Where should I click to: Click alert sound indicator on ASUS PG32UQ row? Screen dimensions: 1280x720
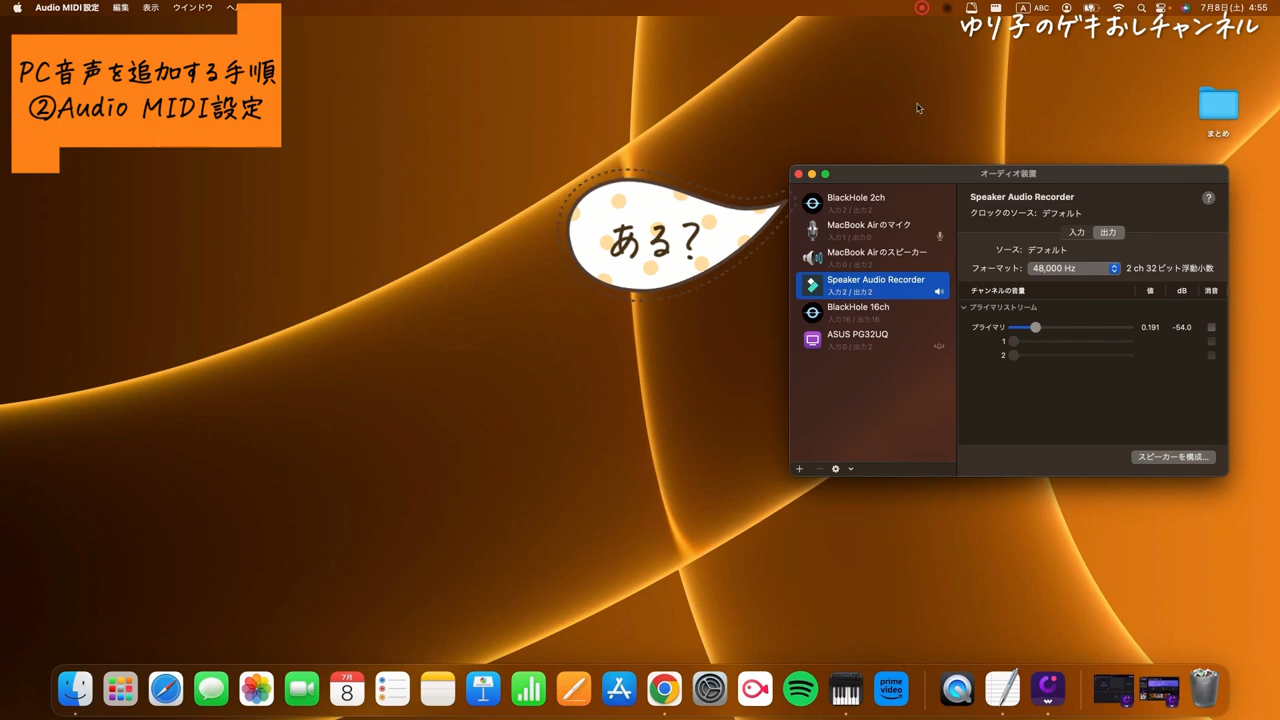[939, 346]
